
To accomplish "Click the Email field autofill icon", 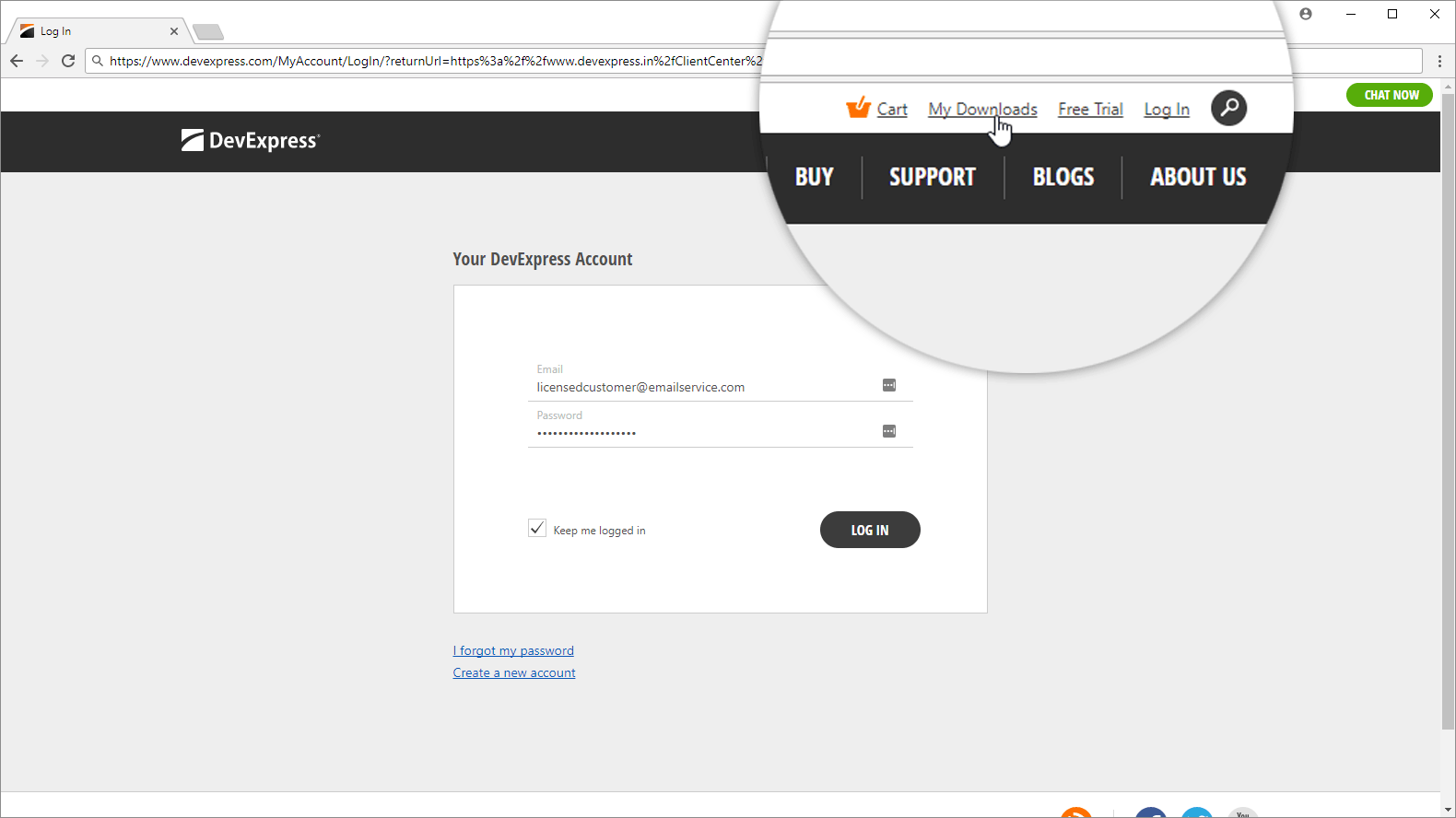I will click(889, 385).
